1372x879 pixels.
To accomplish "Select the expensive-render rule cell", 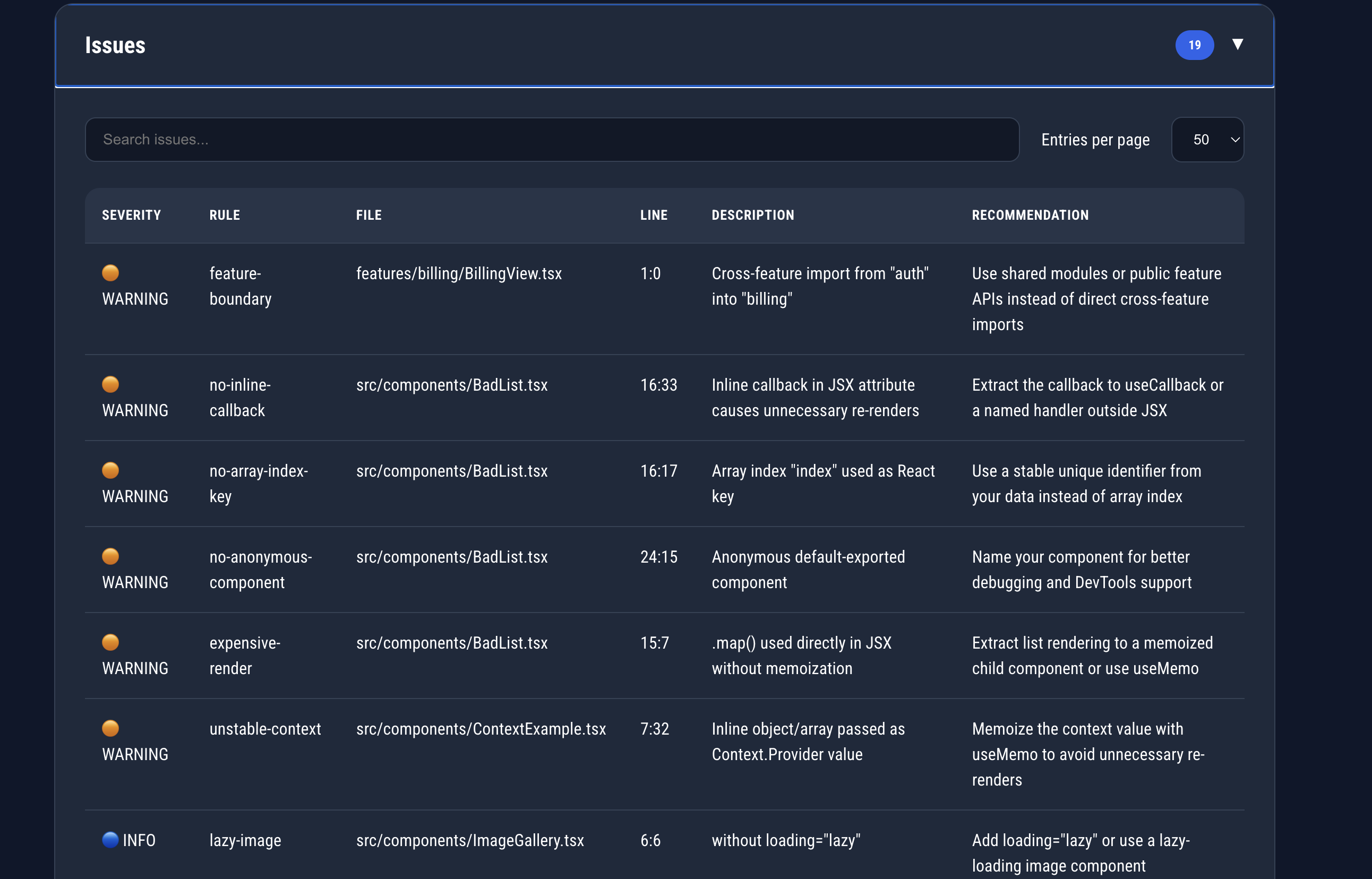I will point(245,655).
